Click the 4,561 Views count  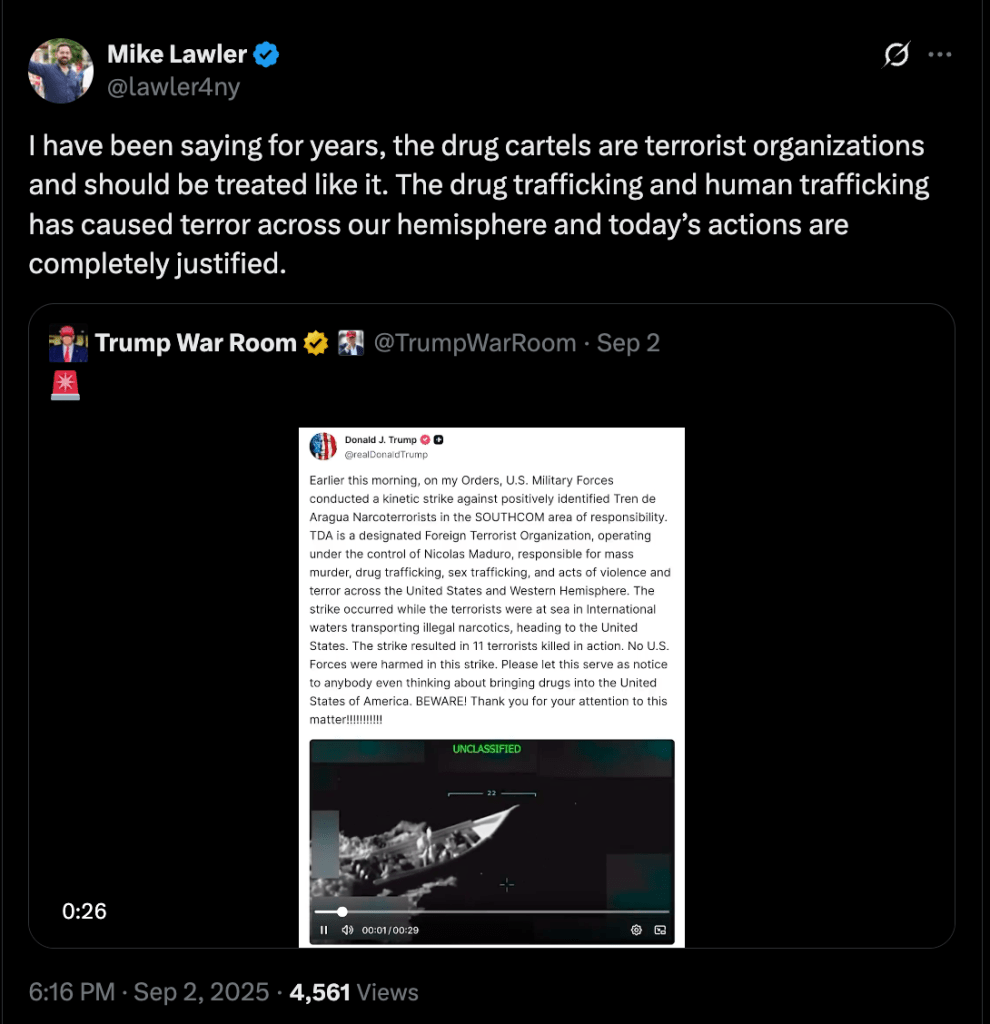point(353,992)
